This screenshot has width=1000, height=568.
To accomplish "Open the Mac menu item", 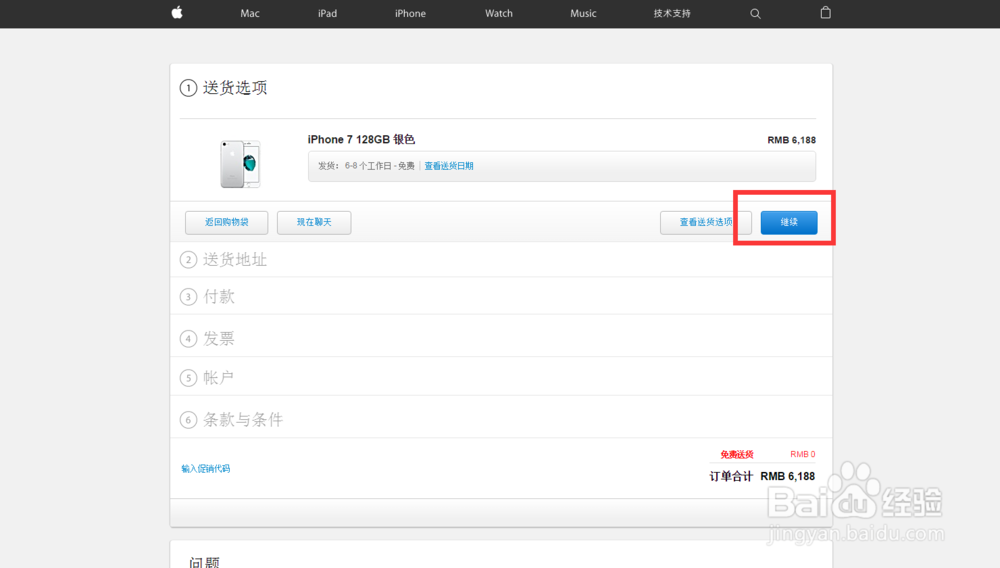I will [250, 13].
